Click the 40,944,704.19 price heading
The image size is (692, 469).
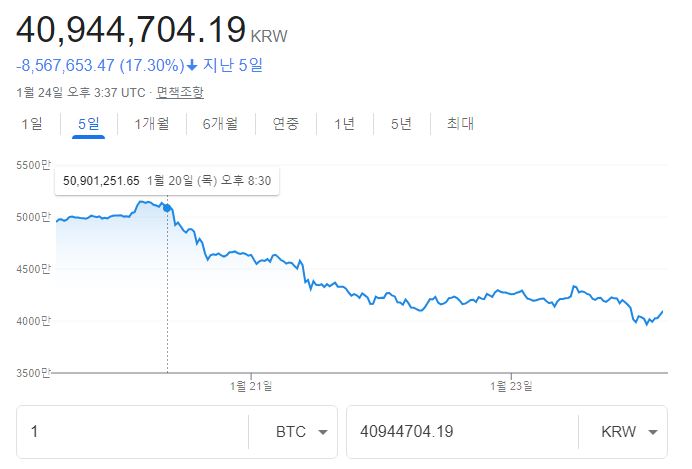[x=131, y=29]
